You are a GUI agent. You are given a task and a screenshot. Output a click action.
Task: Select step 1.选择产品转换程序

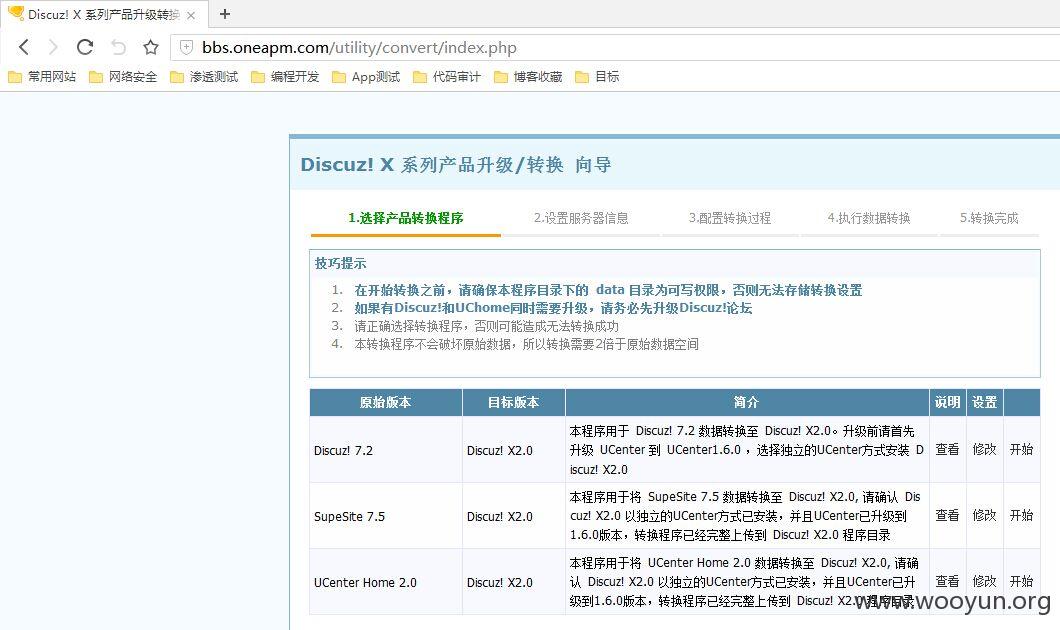(406, 218)
